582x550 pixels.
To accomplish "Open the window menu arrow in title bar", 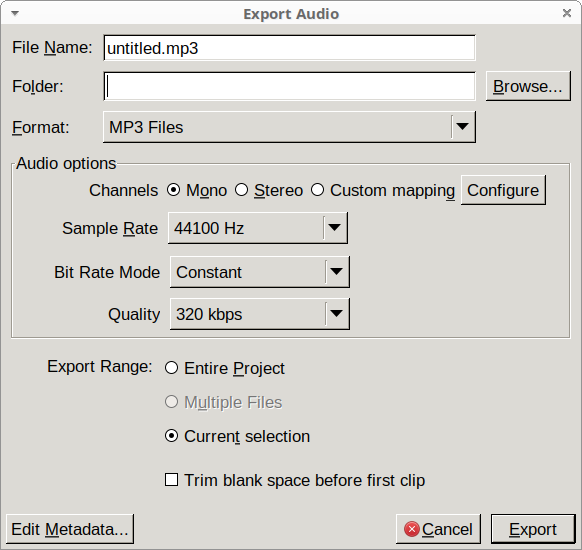I will [x=15, y=13].
